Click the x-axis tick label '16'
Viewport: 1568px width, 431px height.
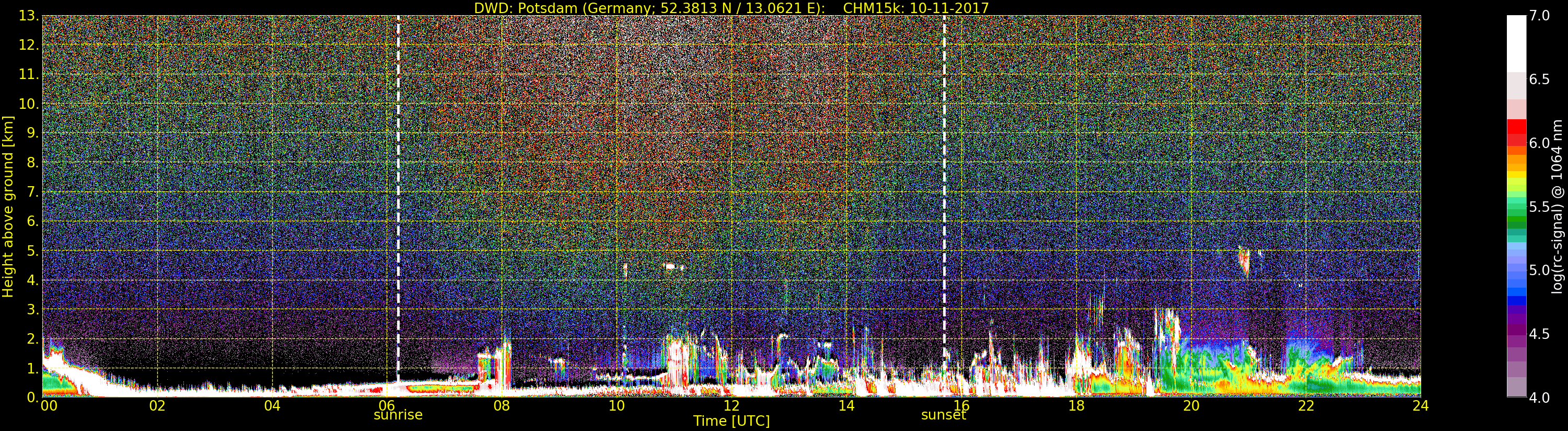point(961,405)
